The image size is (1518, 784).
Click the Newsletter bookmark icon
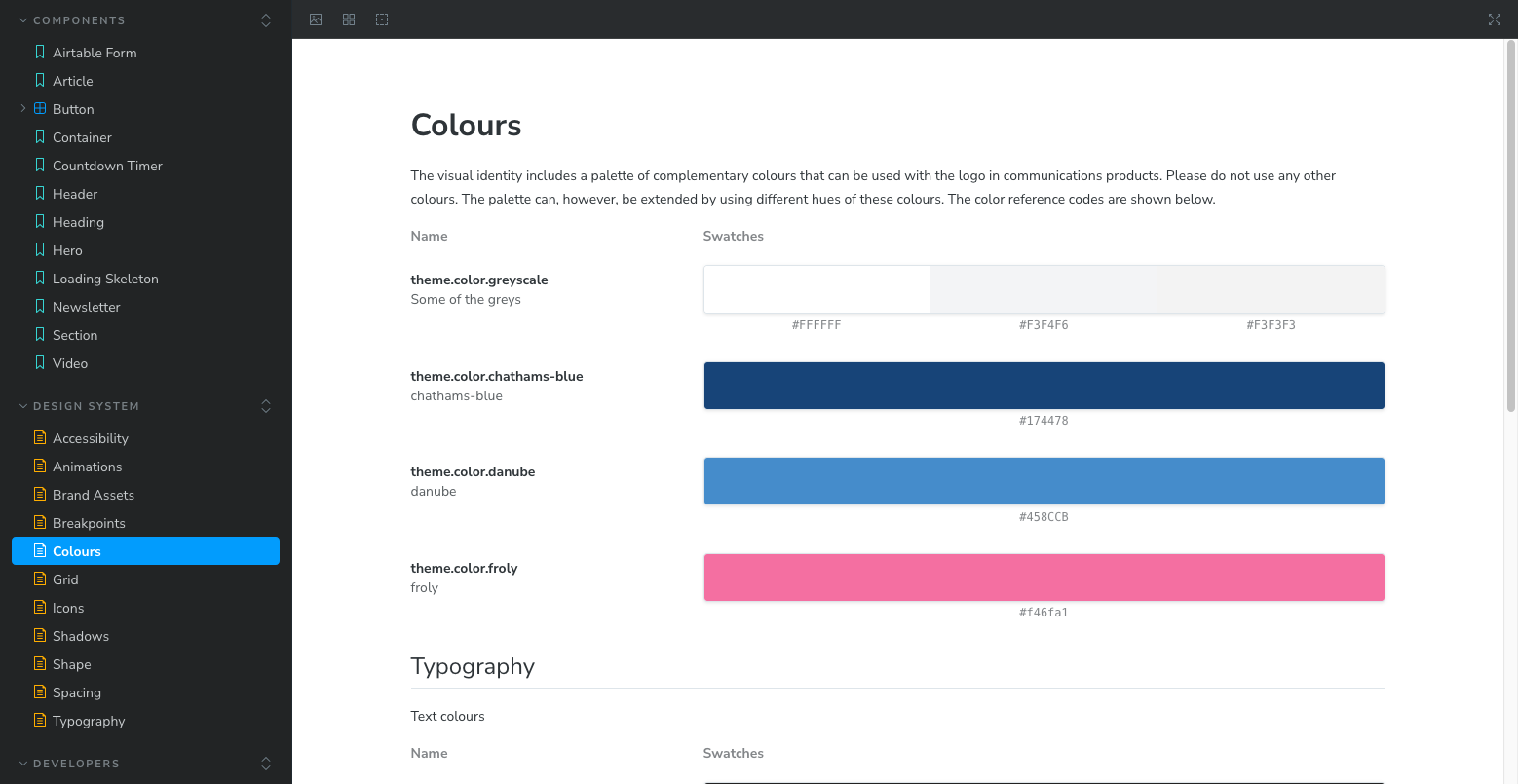point(40,306)
